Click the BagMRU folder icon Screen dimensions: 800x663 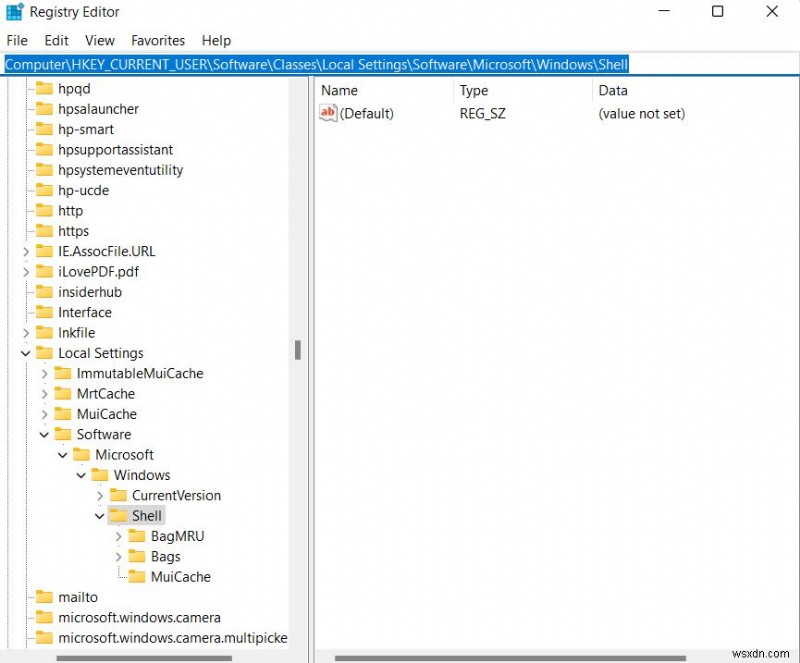click(136, 536)
